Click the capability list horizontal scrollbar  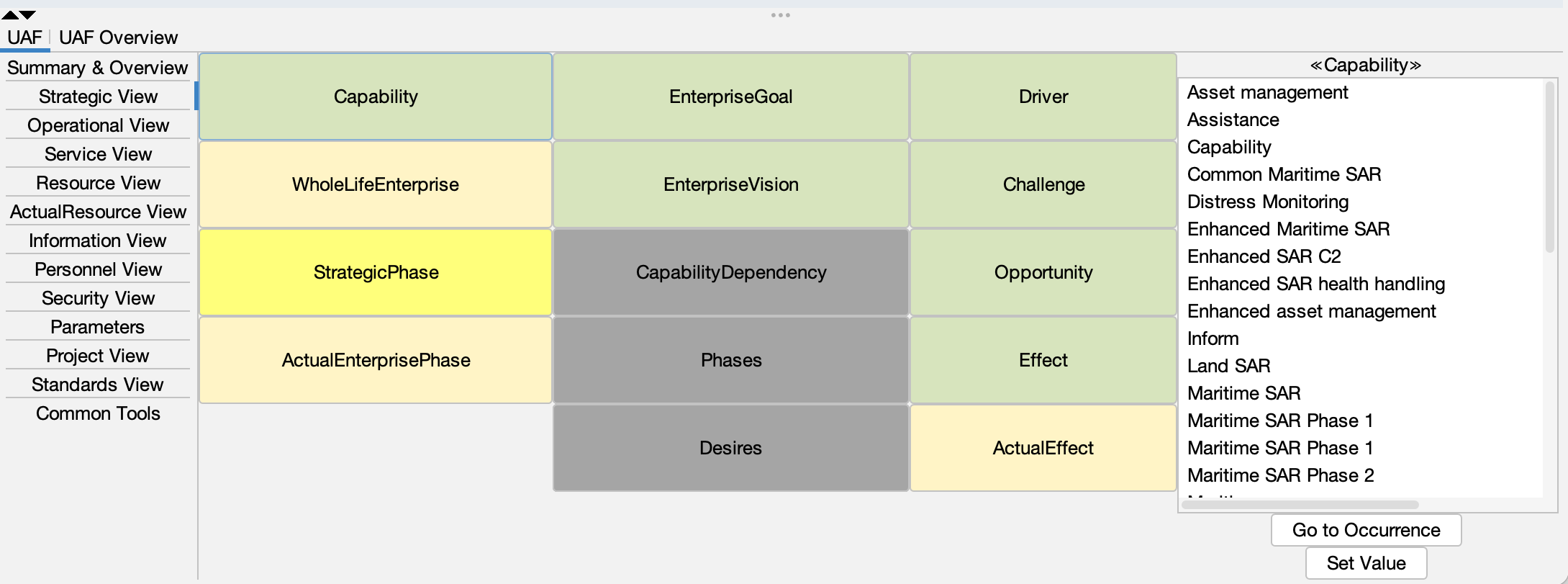tap(1300, 505)
